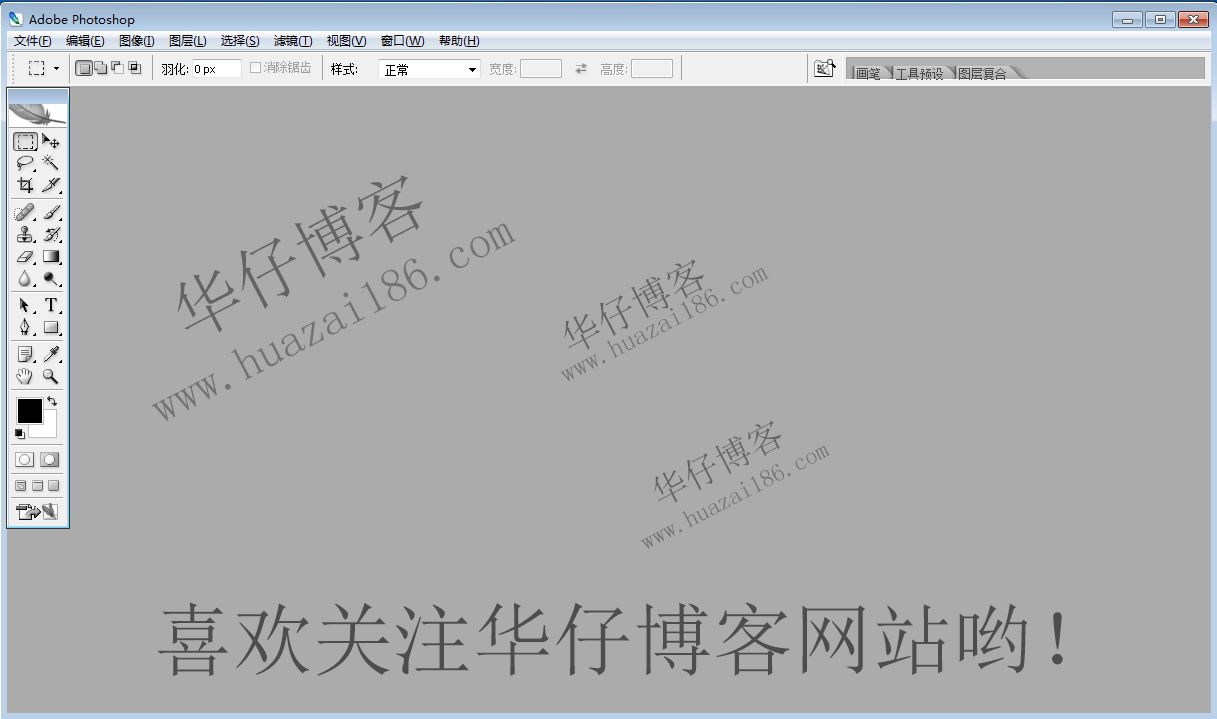Select the Blur tool
Screen dimensions: 1217x719
tap(25, 278)
